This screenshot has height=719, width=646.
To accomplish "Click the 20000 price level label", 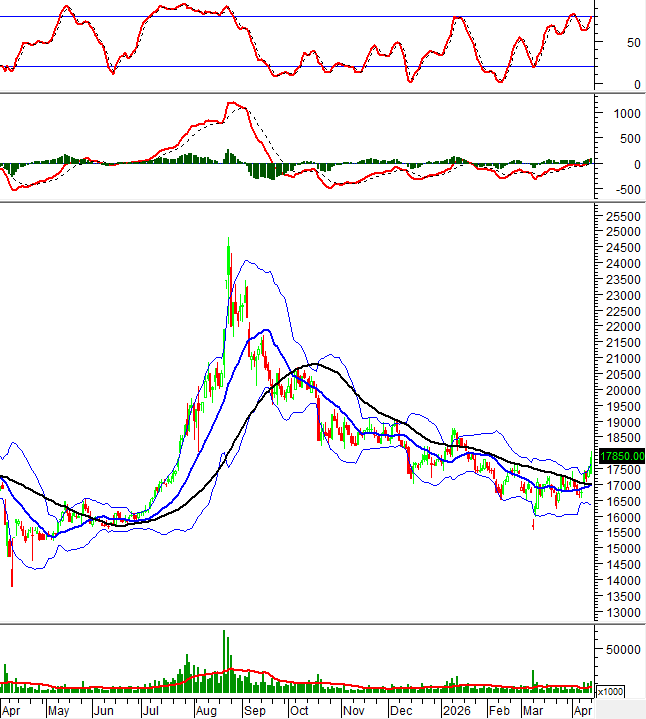I will click(623, 390).
